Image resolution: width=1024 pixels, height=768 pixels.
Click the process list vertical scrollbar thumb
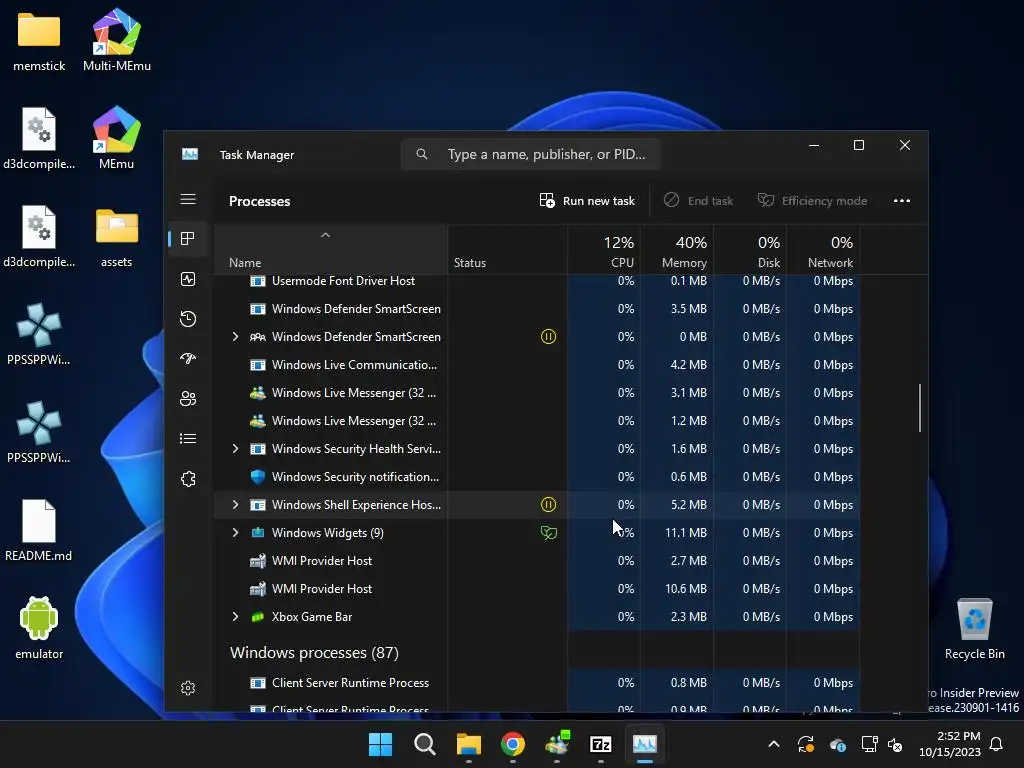click(x=920, y=408)
